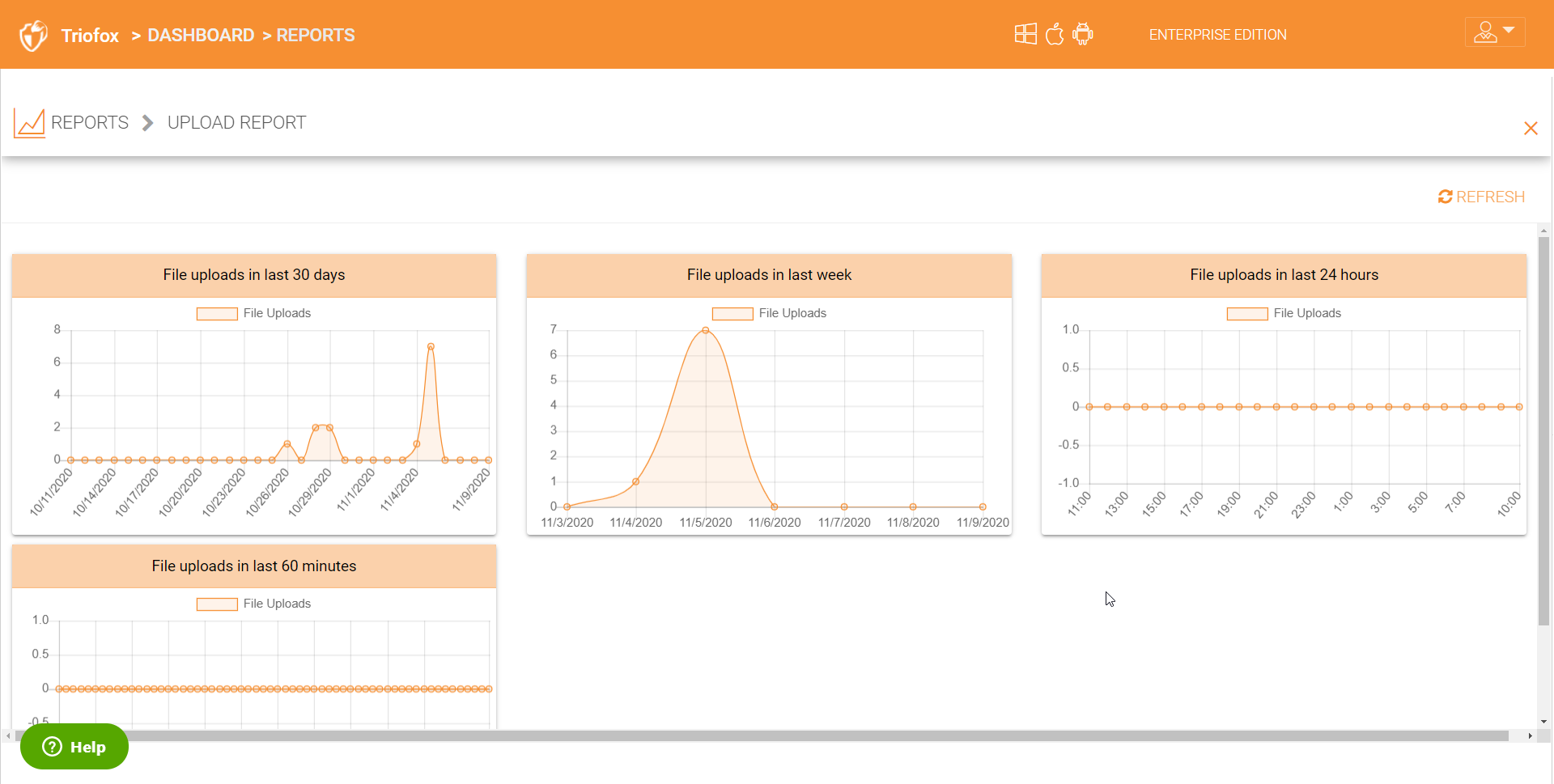This screenshot has height=784, width=1554.
Task: Click the reports chart icon
Action: (x=29, y=123)
